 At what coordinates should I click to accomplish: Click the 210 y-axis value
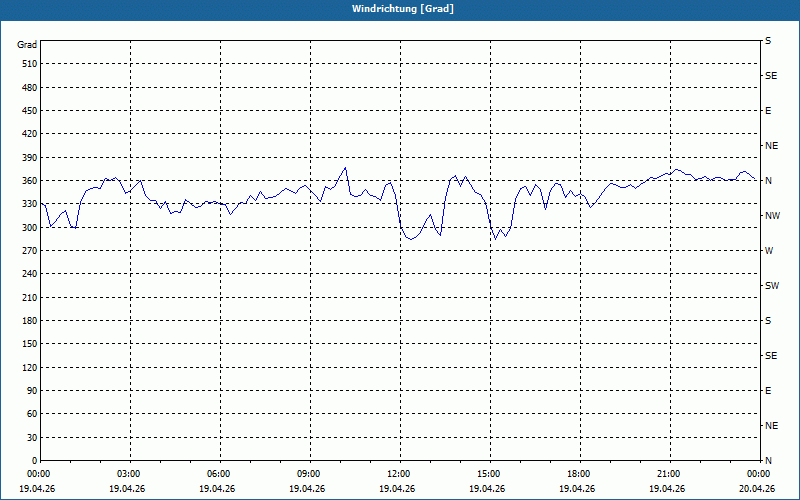(30, 297)
